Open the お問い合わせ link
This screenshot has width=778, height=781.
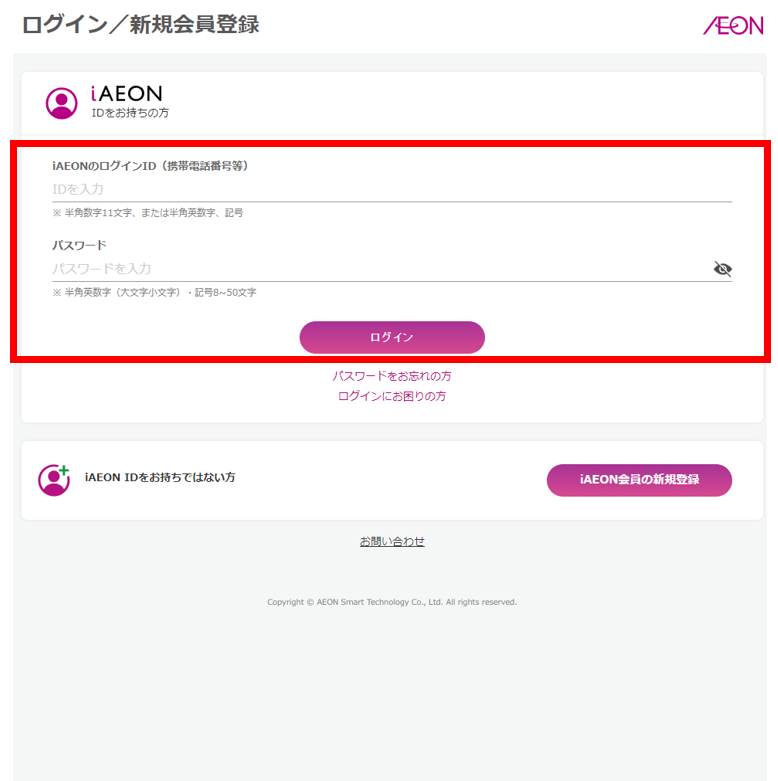[x=392, y=541]
